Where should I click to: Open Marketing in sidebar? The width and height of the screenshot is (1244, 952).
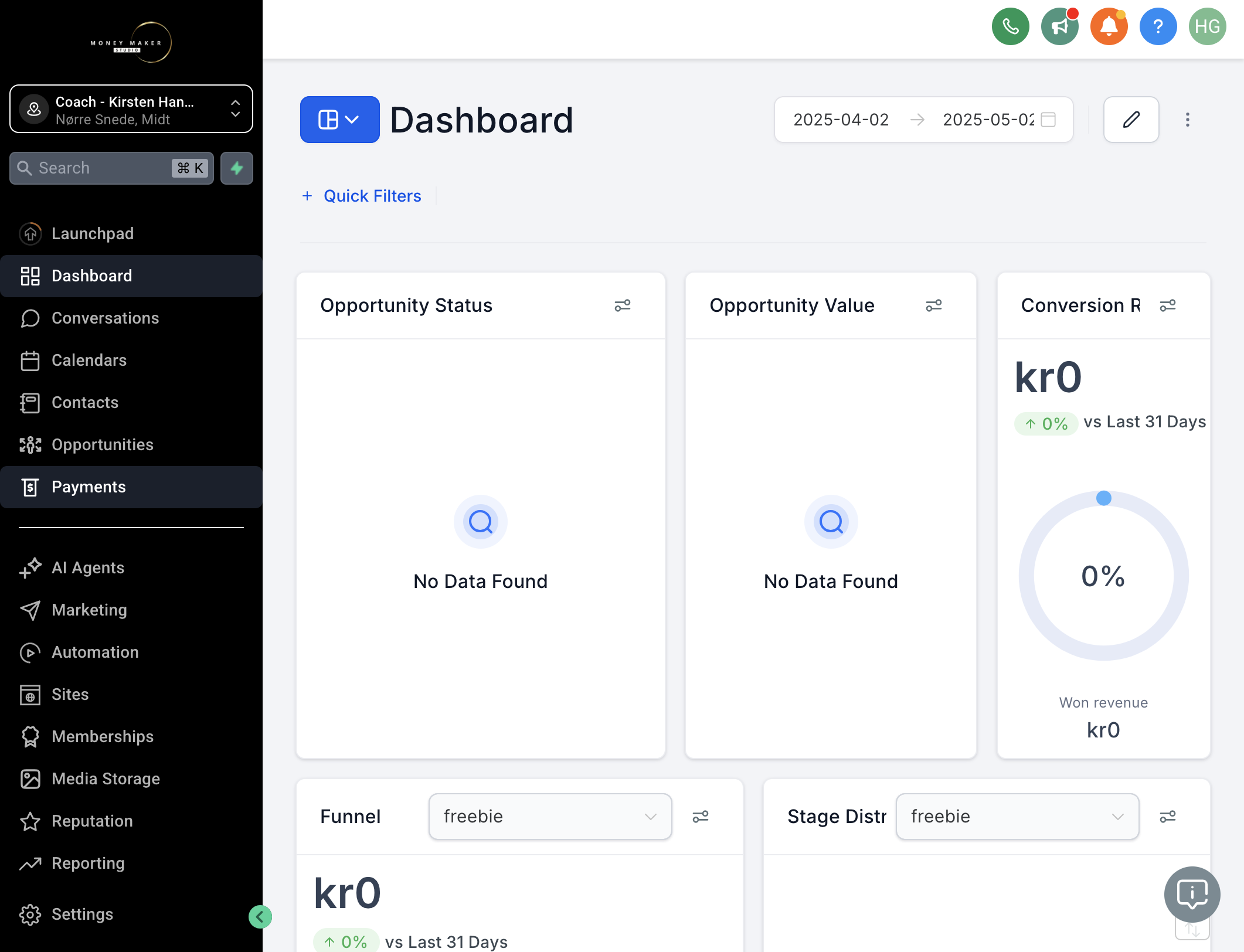(131, 610)
